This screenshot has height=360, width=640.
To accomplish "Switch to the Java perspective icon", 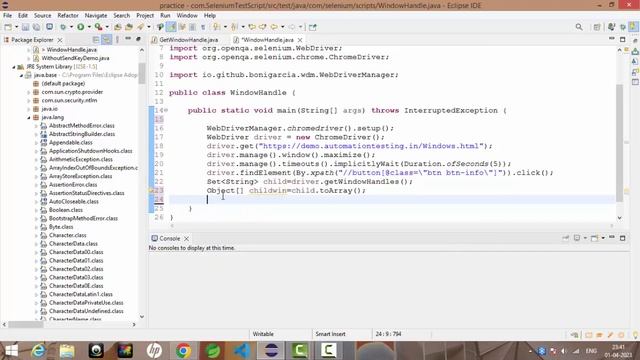I will pyautogui.click(x=633, y=27).
